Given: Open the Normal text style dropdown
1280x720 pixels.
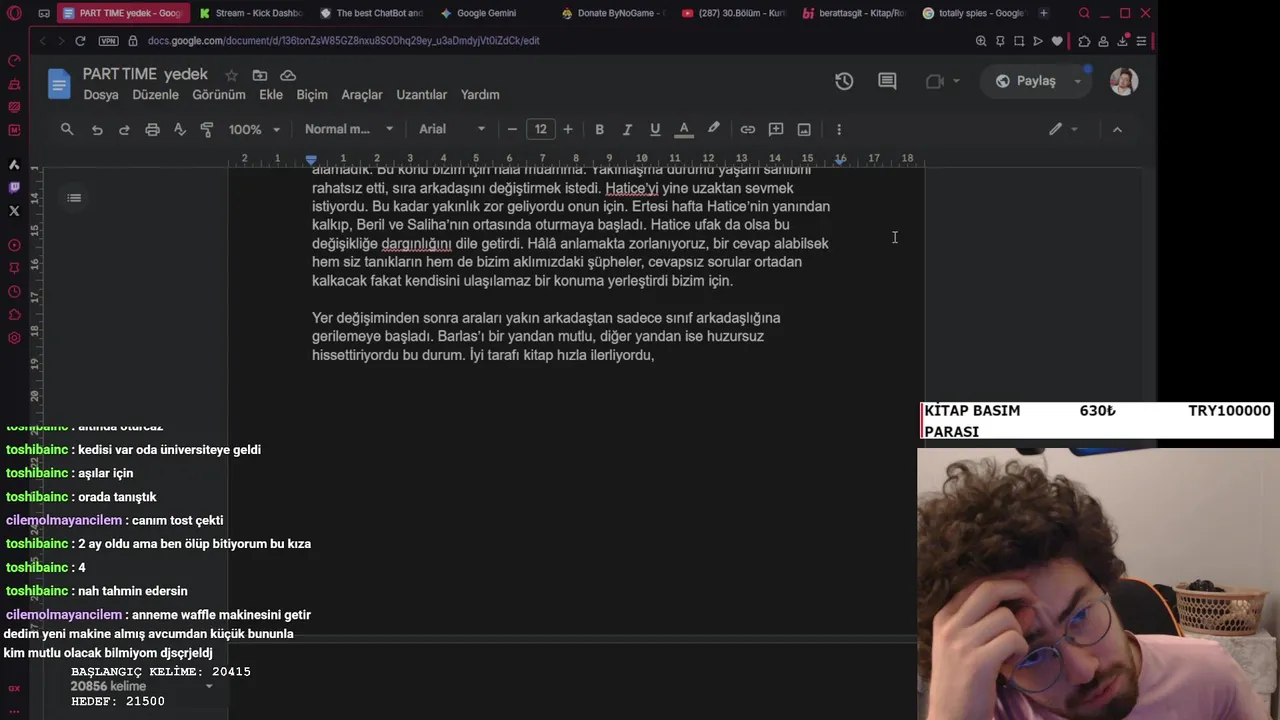Looking at the screenshot, I should [349, 129].
